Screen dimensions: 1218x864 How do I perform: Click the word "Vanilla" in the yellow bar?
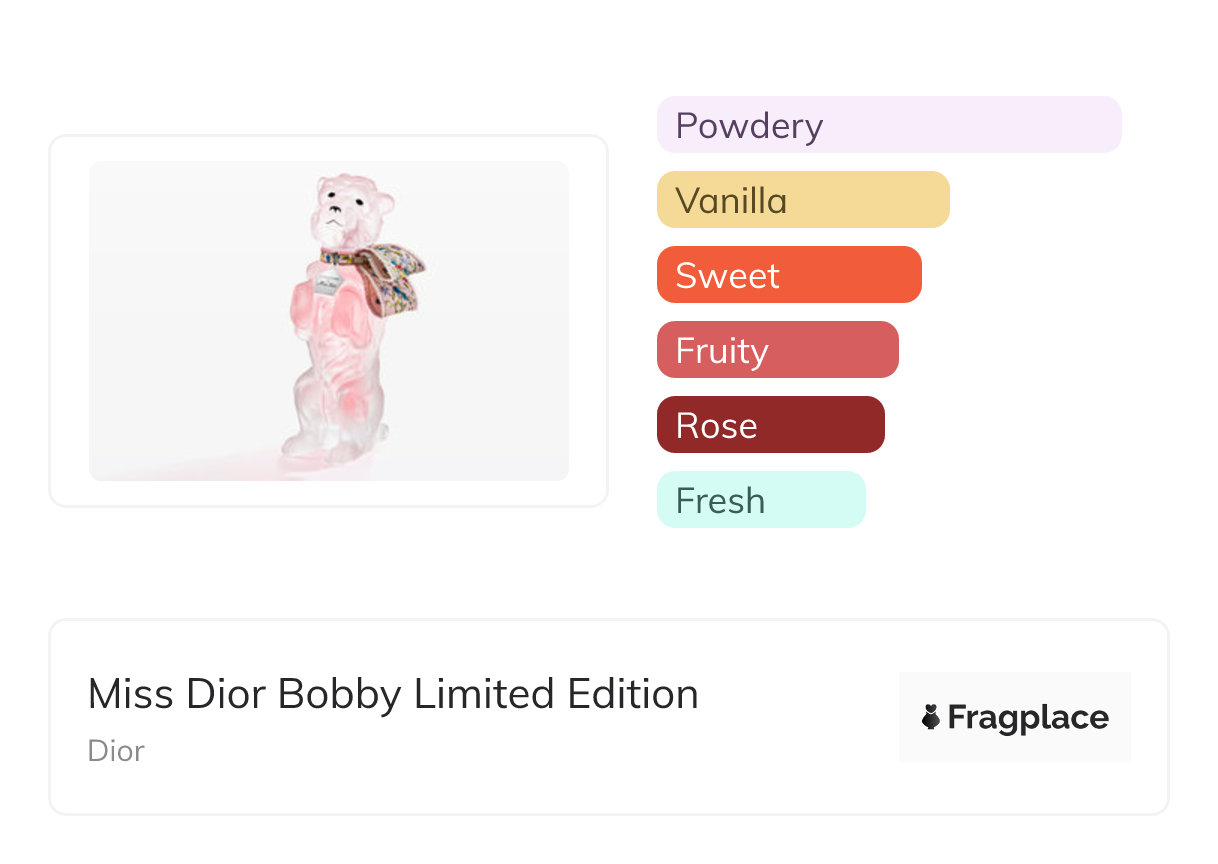[731, 200]
